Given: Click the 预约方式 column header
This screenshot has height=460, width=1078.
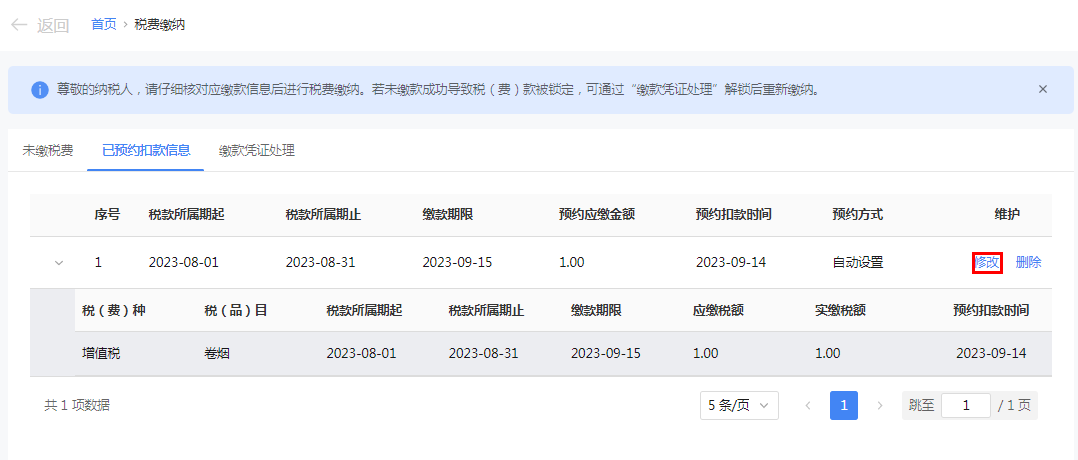Looking at the screenshot, I should tap(857, 215).
